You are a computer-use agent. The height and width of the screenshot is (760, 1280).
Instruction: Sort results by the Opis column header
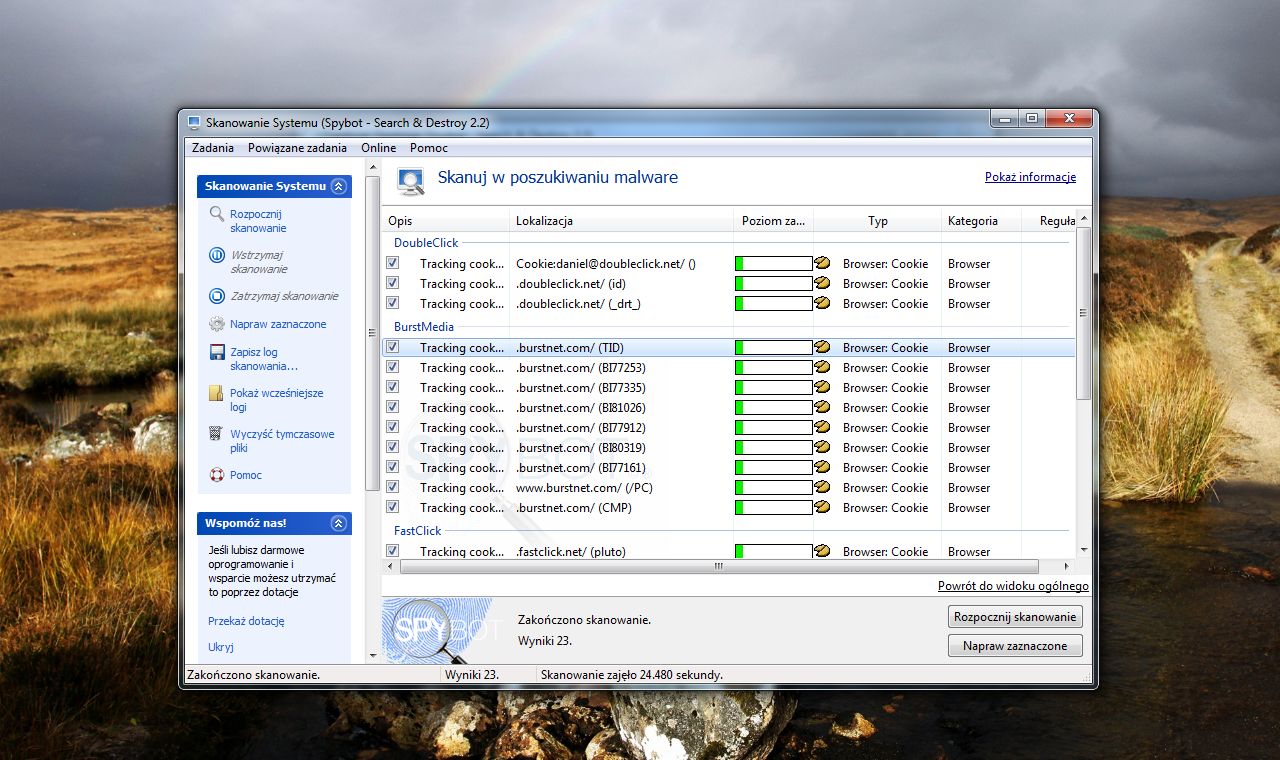coord(446,221)
